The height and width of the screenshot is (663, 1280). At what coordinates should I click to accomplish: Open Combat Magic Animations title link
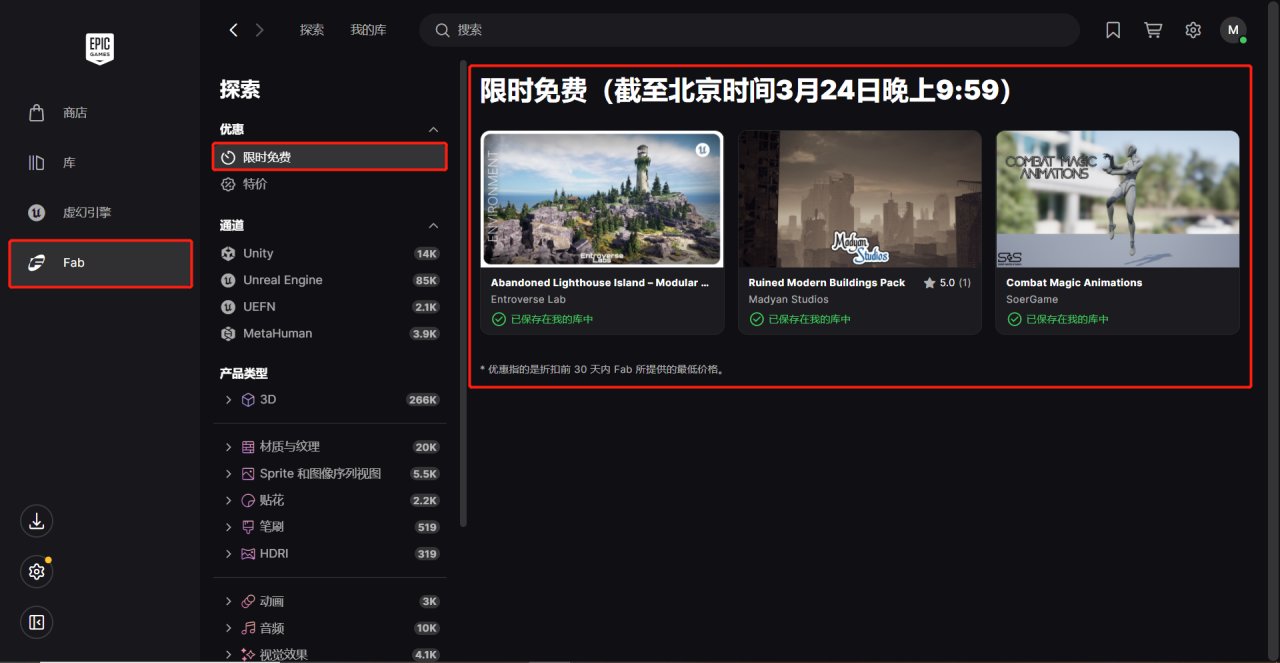coord(1074,283)
